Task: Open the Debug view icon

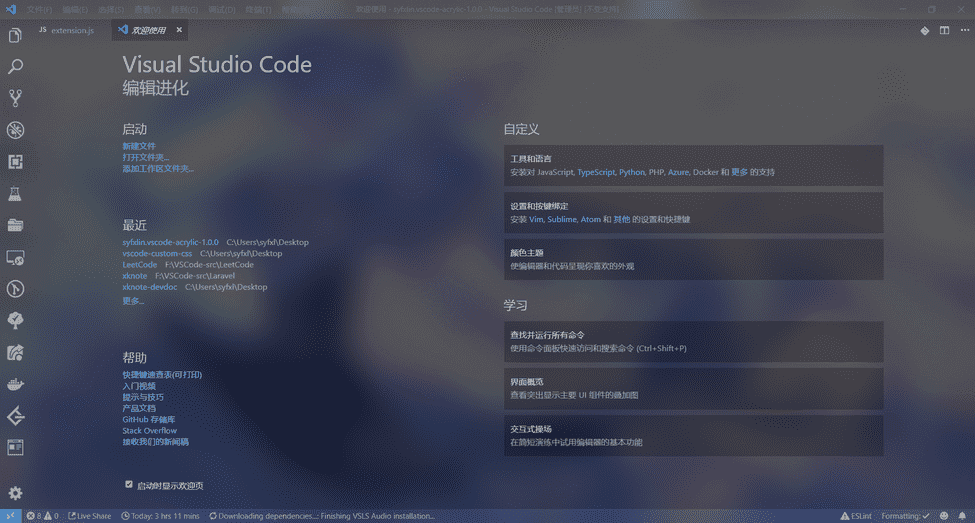Action: 15,130
